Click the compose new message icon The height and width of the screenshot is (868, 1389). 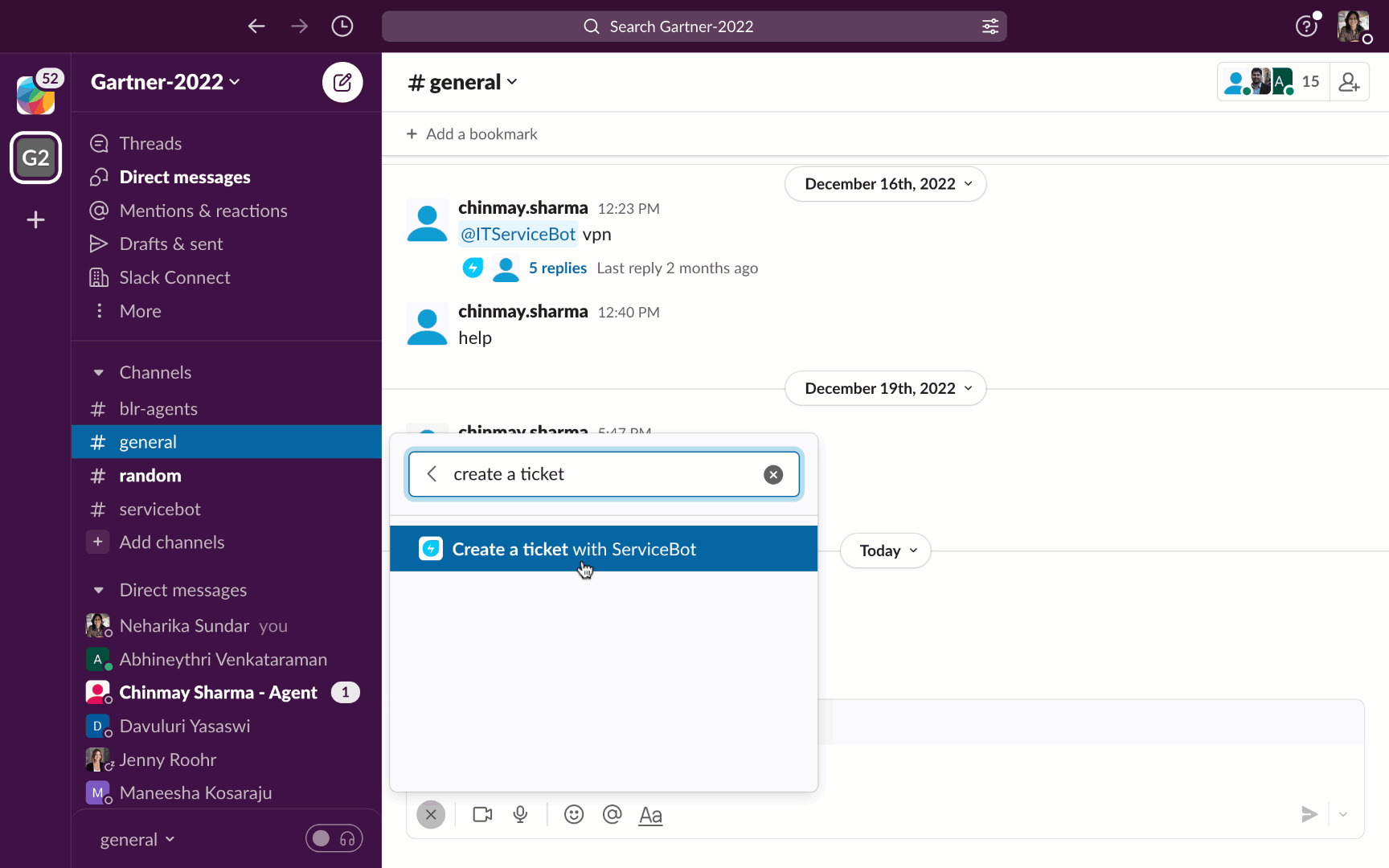[x=342, y=82]
